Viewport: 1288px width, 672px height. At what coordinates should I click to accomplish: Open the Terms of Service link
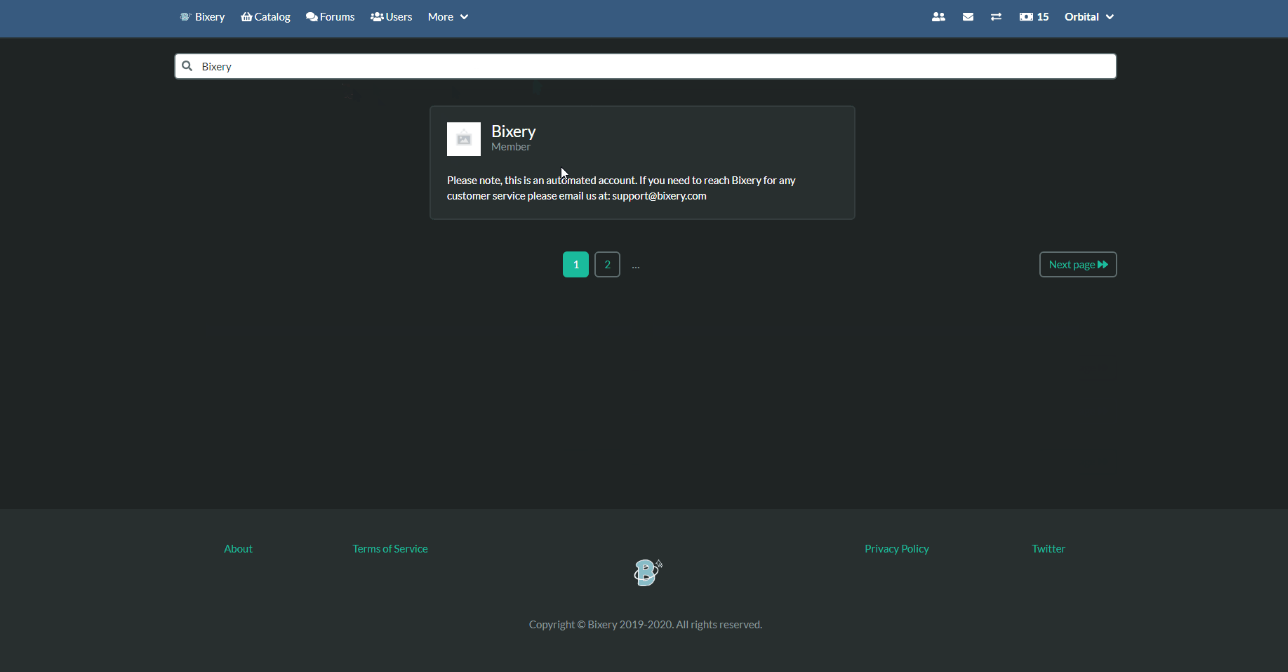click(390, 549)
